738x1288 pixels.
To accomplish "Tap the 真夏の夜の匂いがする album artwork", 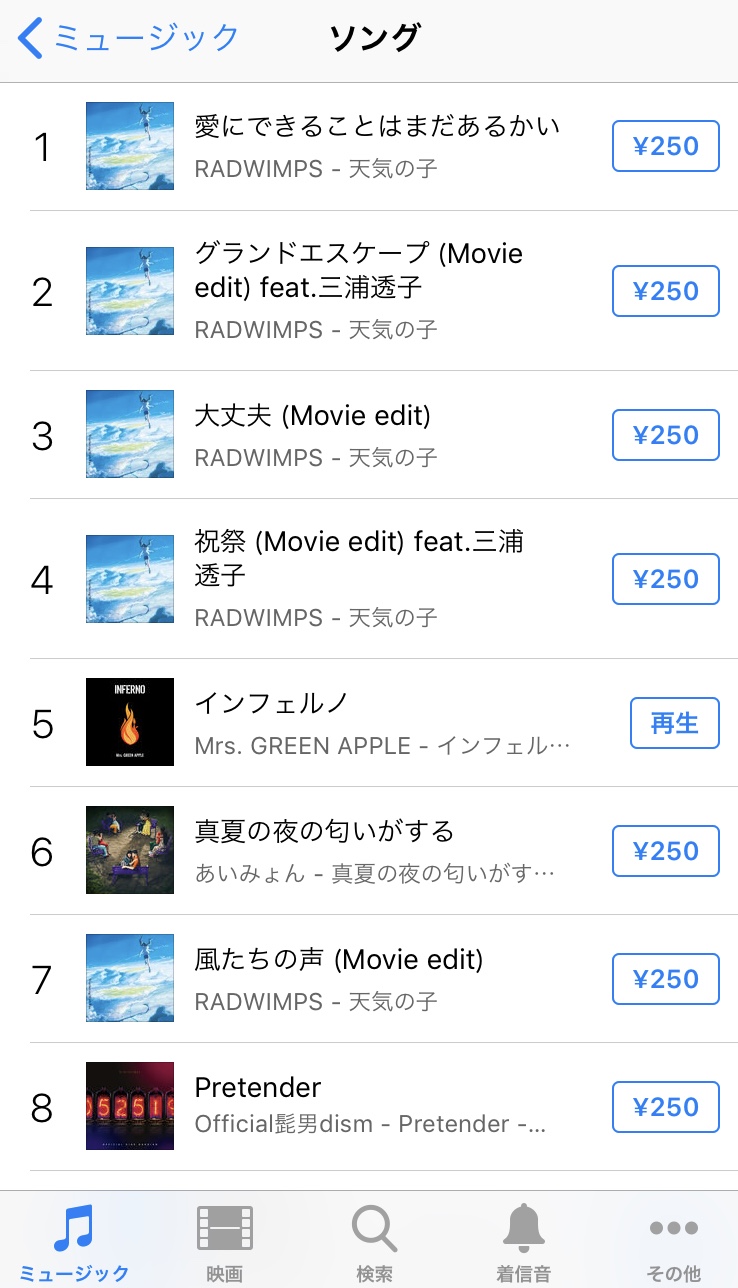I will (130, 850).
